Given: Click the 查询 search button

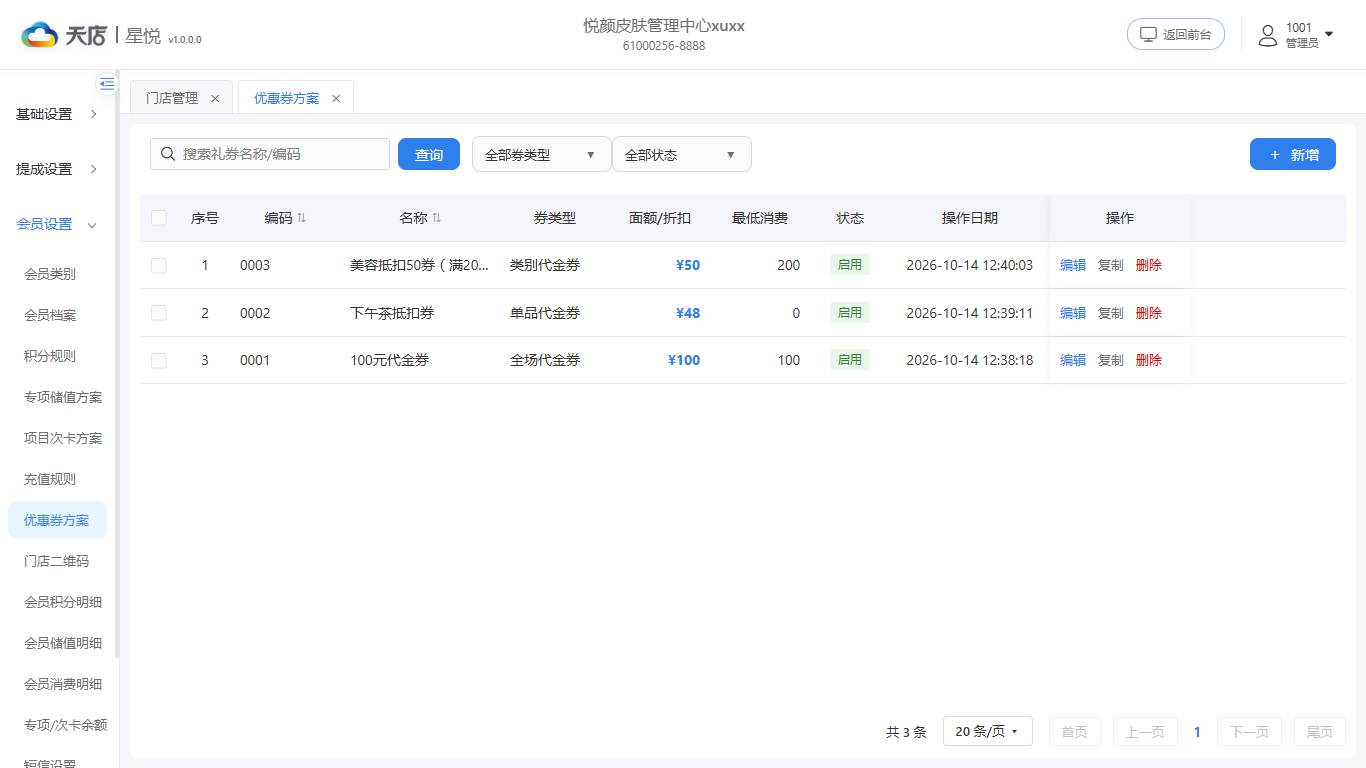Looking at the screenshot, I should coord(429,154).
